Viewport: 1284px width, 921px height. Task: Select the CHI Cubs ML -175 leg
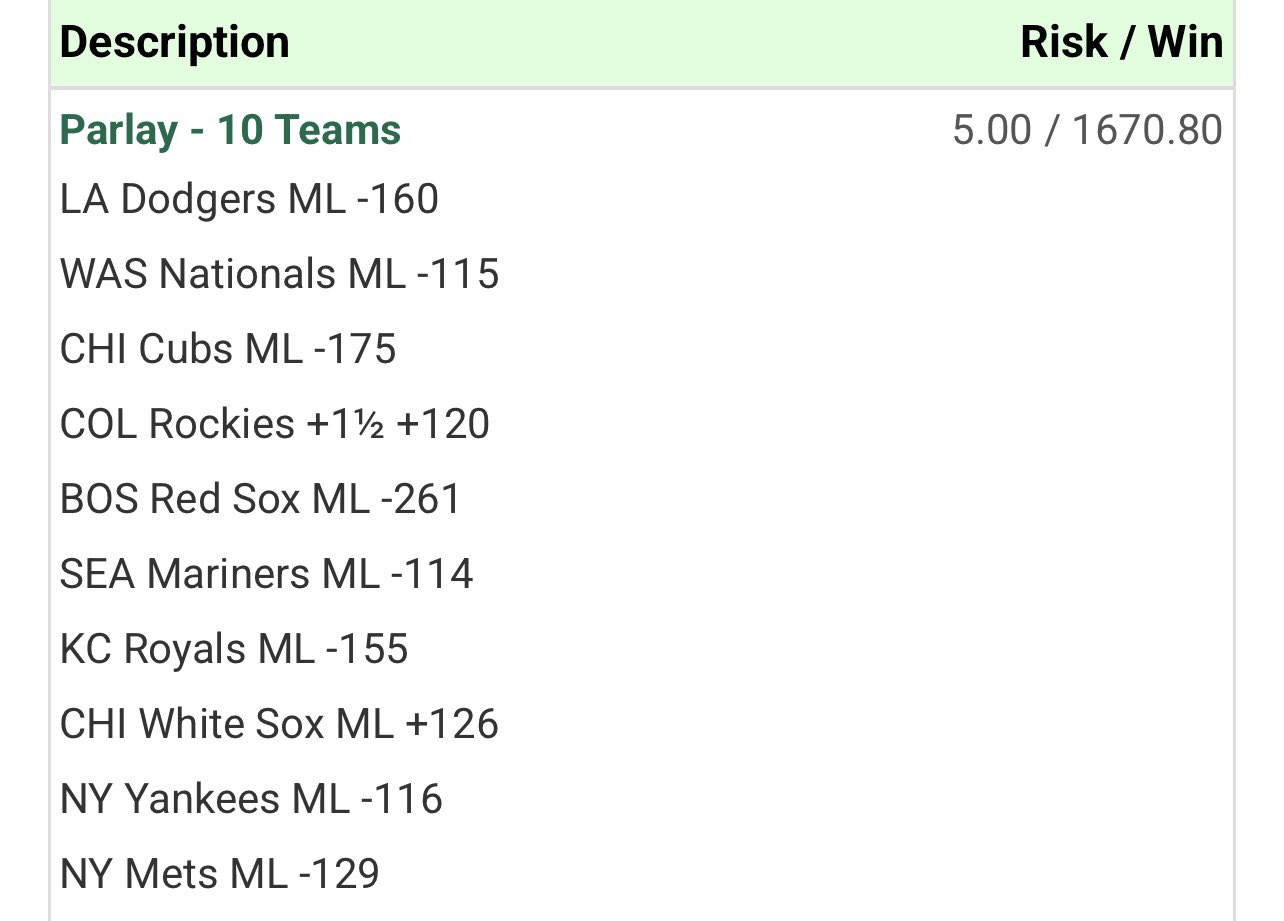pyautogui.click(x=228, y=349)
